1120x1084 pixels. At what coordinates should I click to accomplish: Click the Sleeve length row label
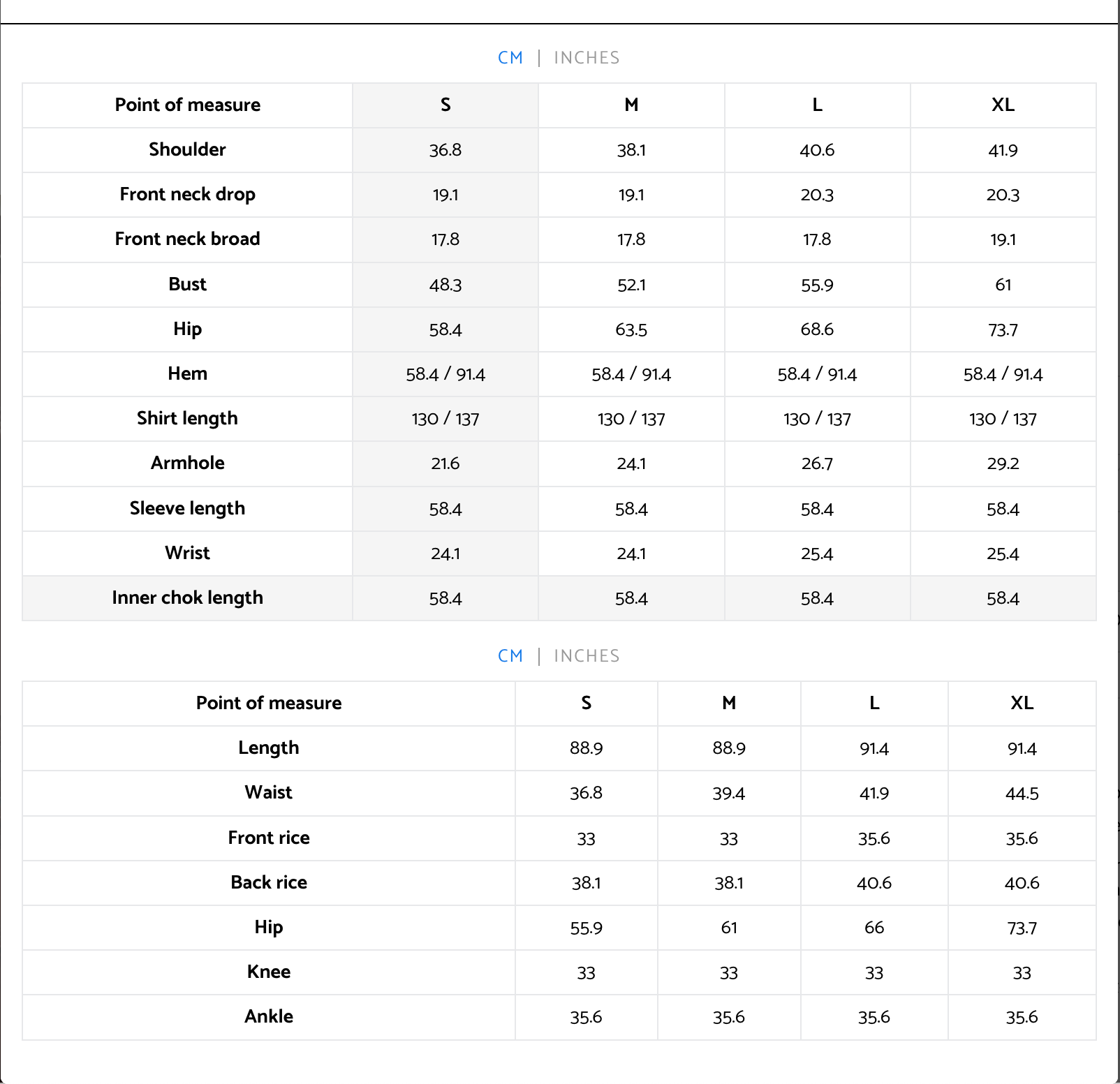pos(187,508)
